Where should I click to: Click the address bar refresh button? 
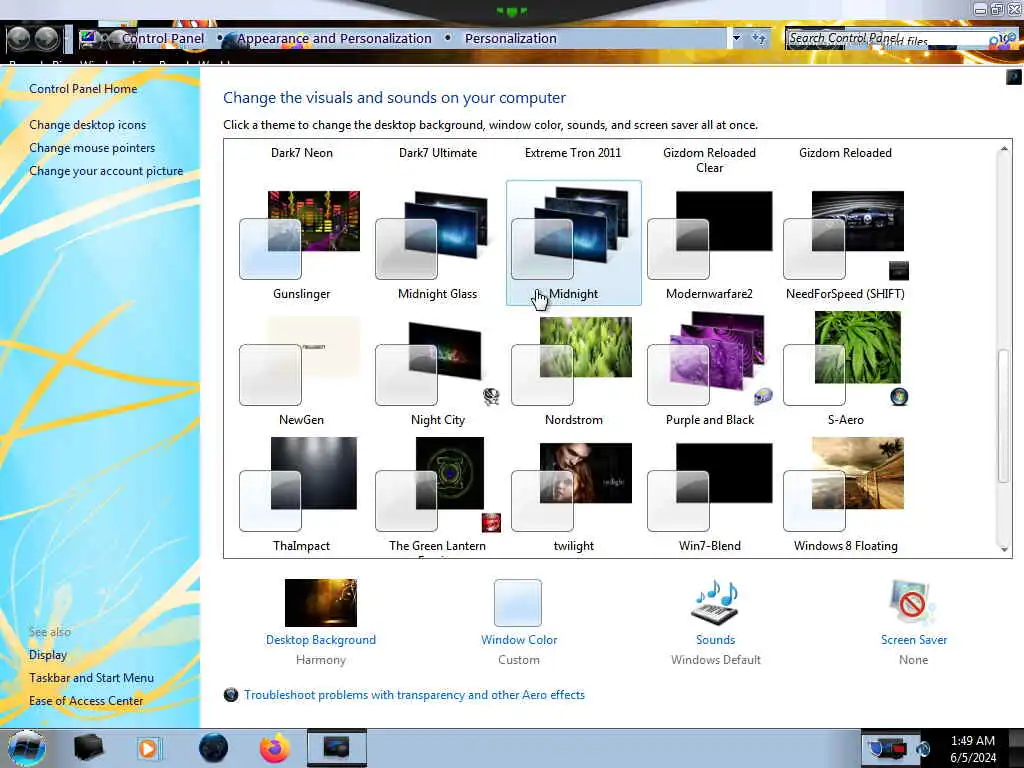point(759,39)
